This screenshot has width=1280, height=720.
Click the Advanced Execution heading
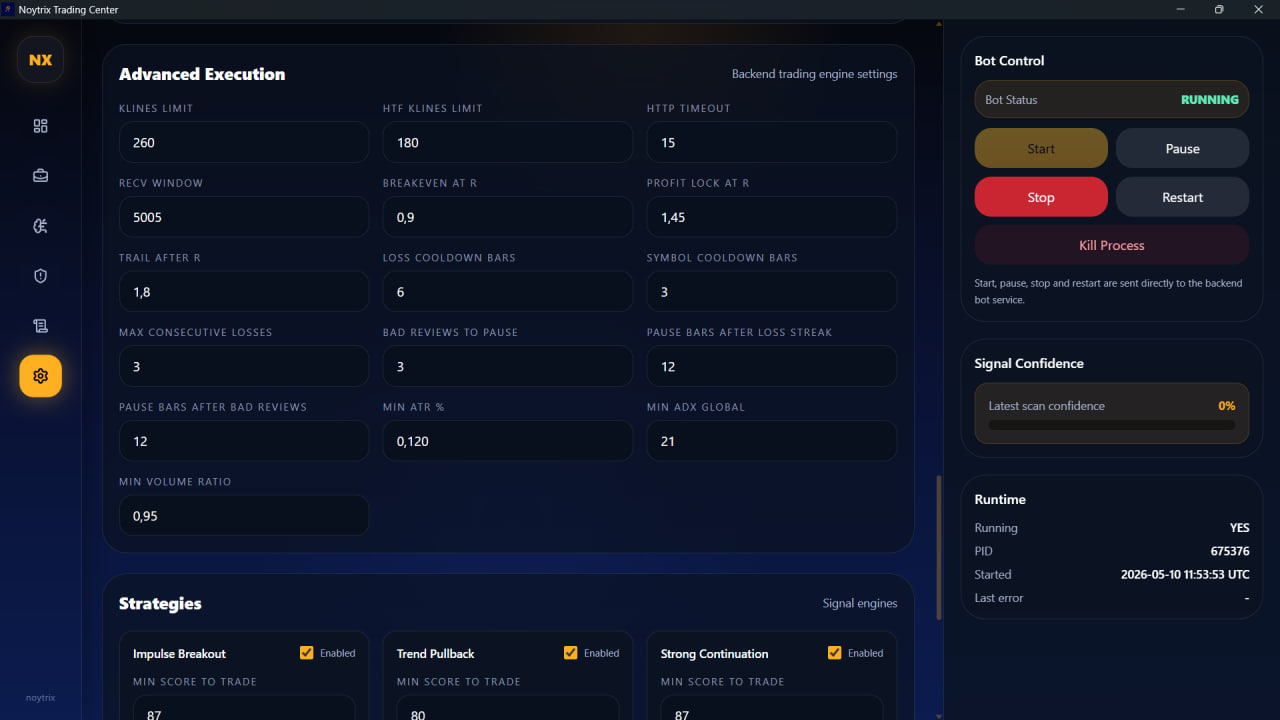(202, 74)
